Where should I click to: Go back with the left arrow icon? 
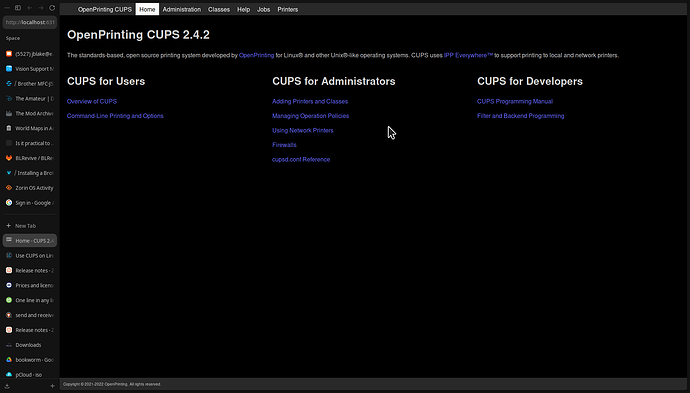point(29,8)
